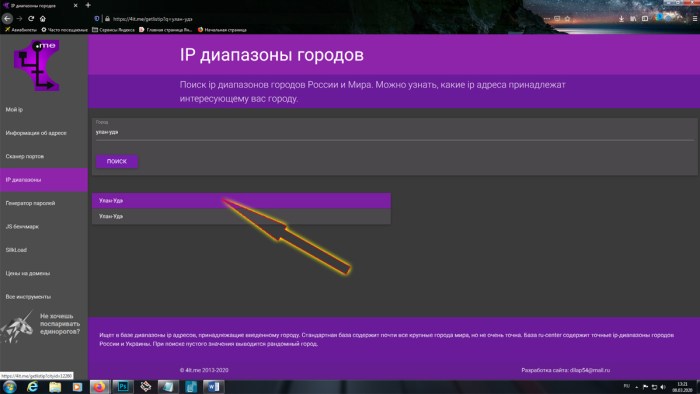Open the media player taskbar icon
The image size is (700, 394).
77,386
